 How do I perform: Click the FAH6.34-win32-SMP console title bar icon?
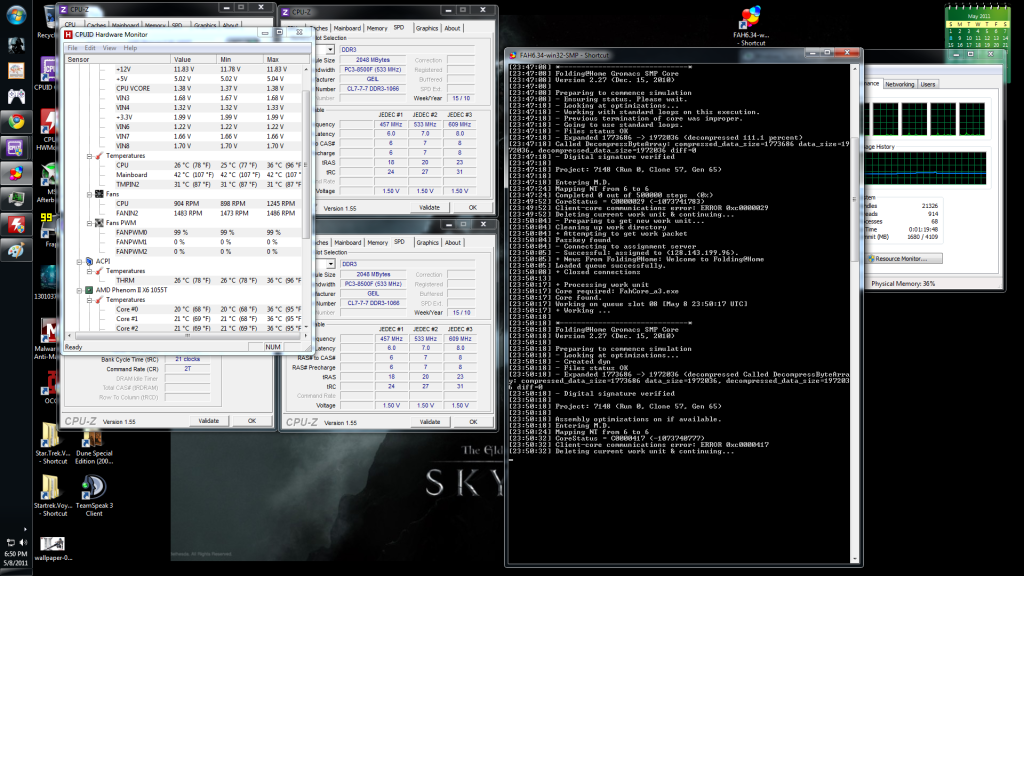pyautogui.click(x=513, y=56)
